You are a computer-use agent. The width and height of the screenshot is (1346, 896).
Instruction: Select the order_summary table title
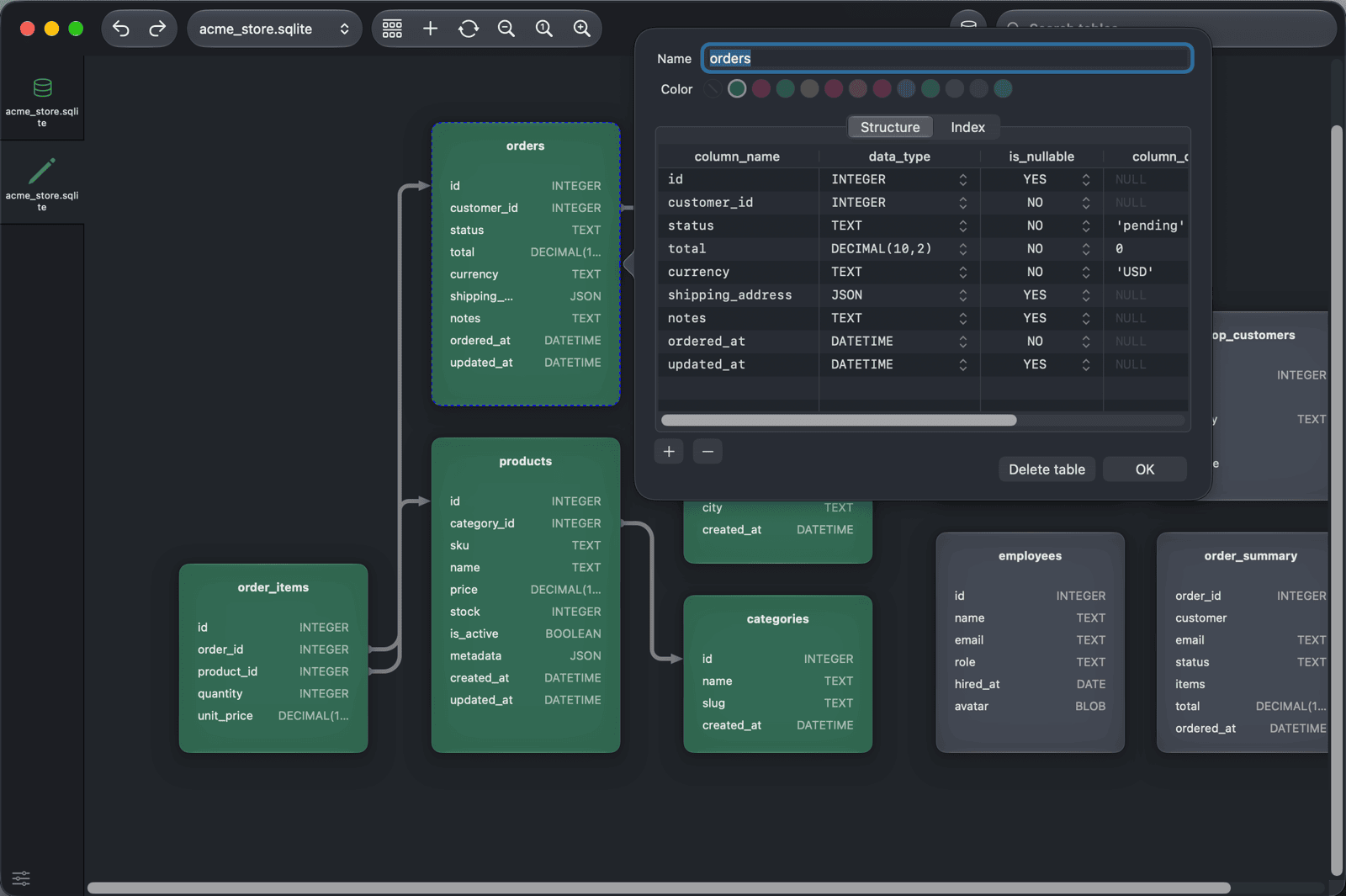[x=1251, y=556]
